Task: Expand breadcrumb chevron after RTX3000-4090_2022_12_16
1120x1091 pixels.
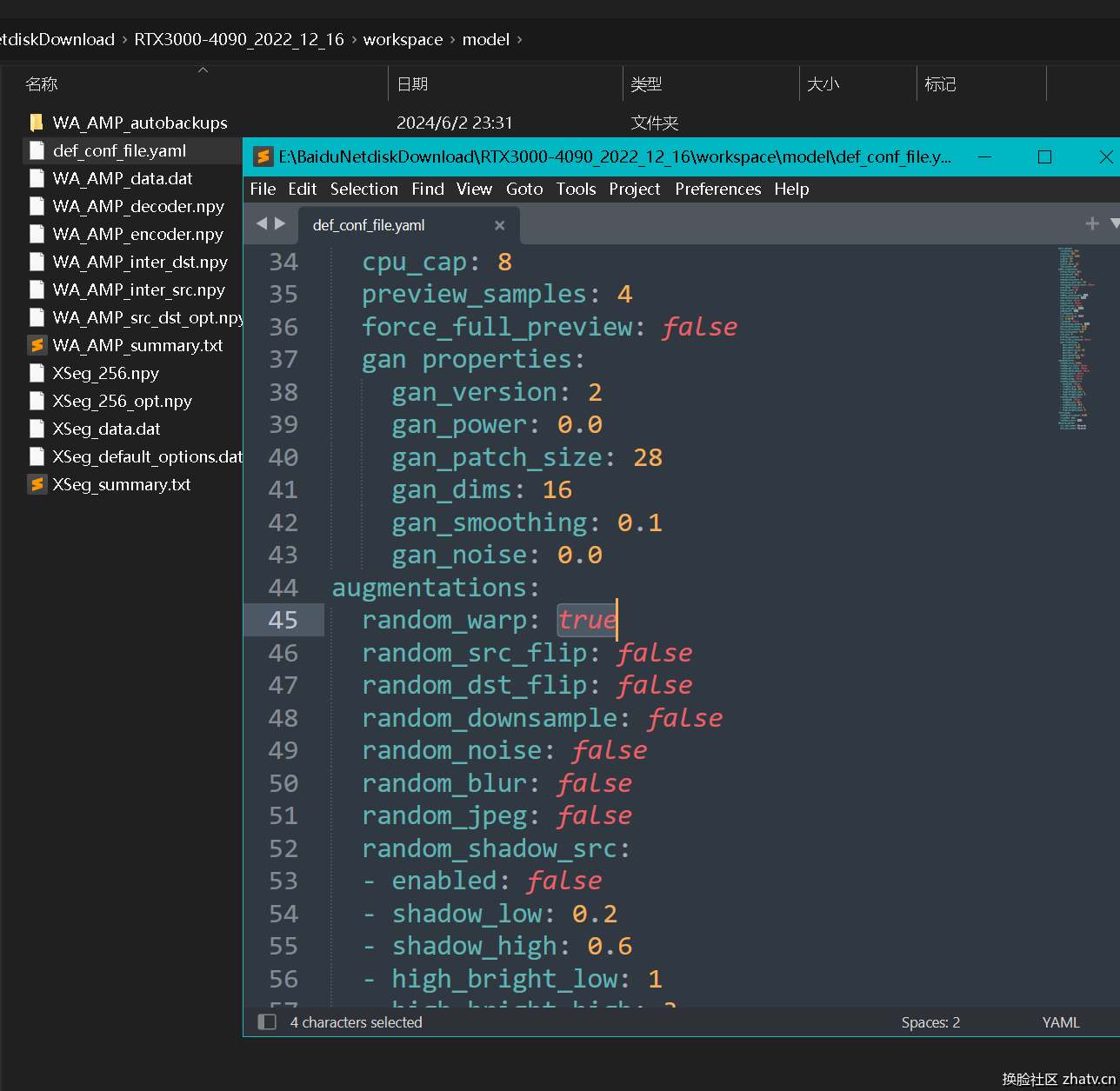Action: coord(354,40)
